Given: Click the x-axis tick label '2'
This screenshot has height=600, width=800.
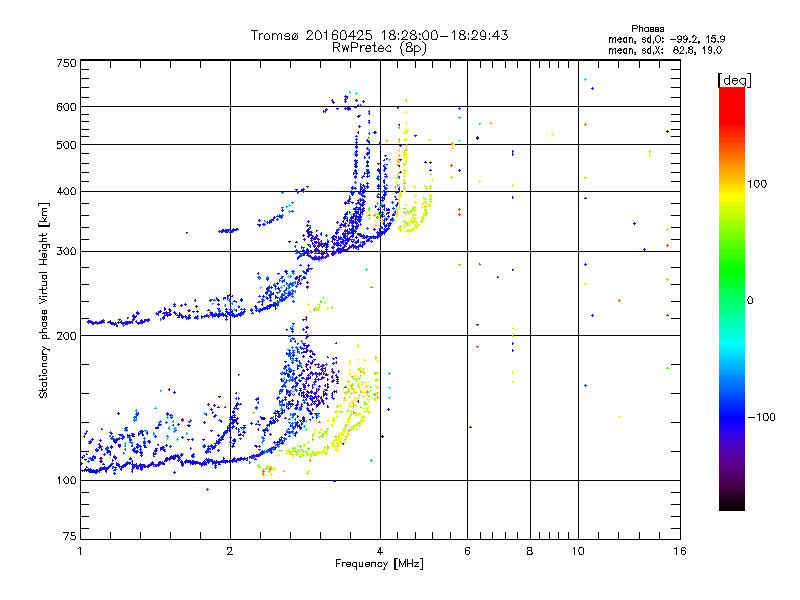Looking at the screenshot, I should pyautogui.click(x=230, y=551).
